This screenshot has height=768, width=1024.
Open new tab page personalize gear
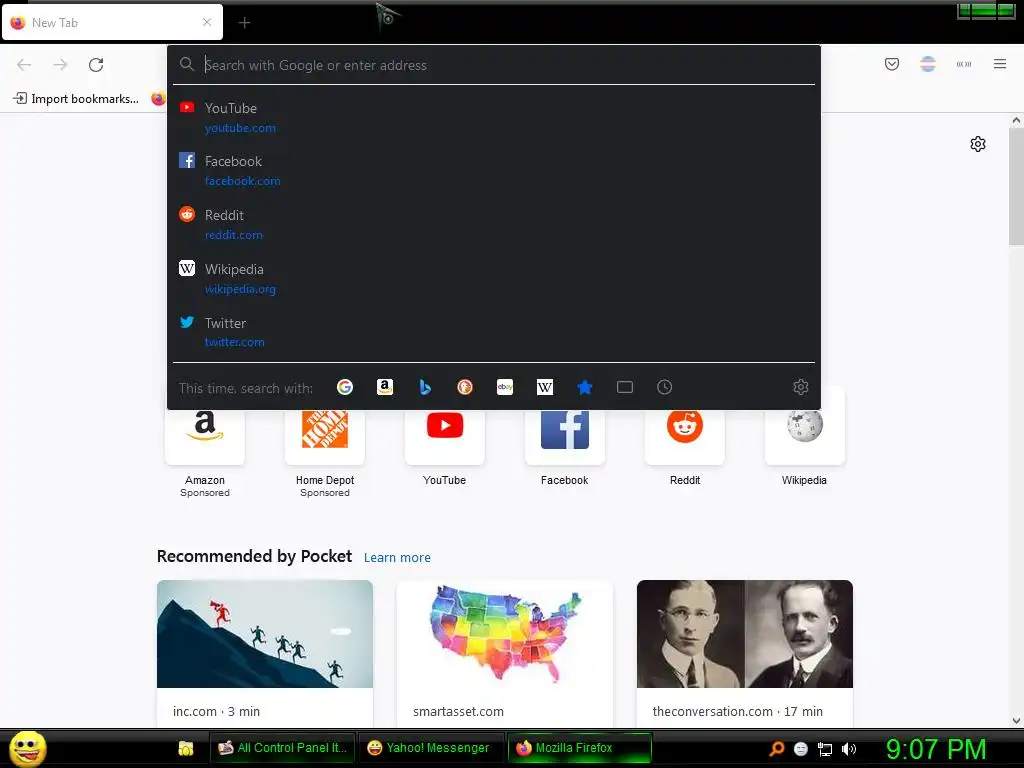coord(978,144)
